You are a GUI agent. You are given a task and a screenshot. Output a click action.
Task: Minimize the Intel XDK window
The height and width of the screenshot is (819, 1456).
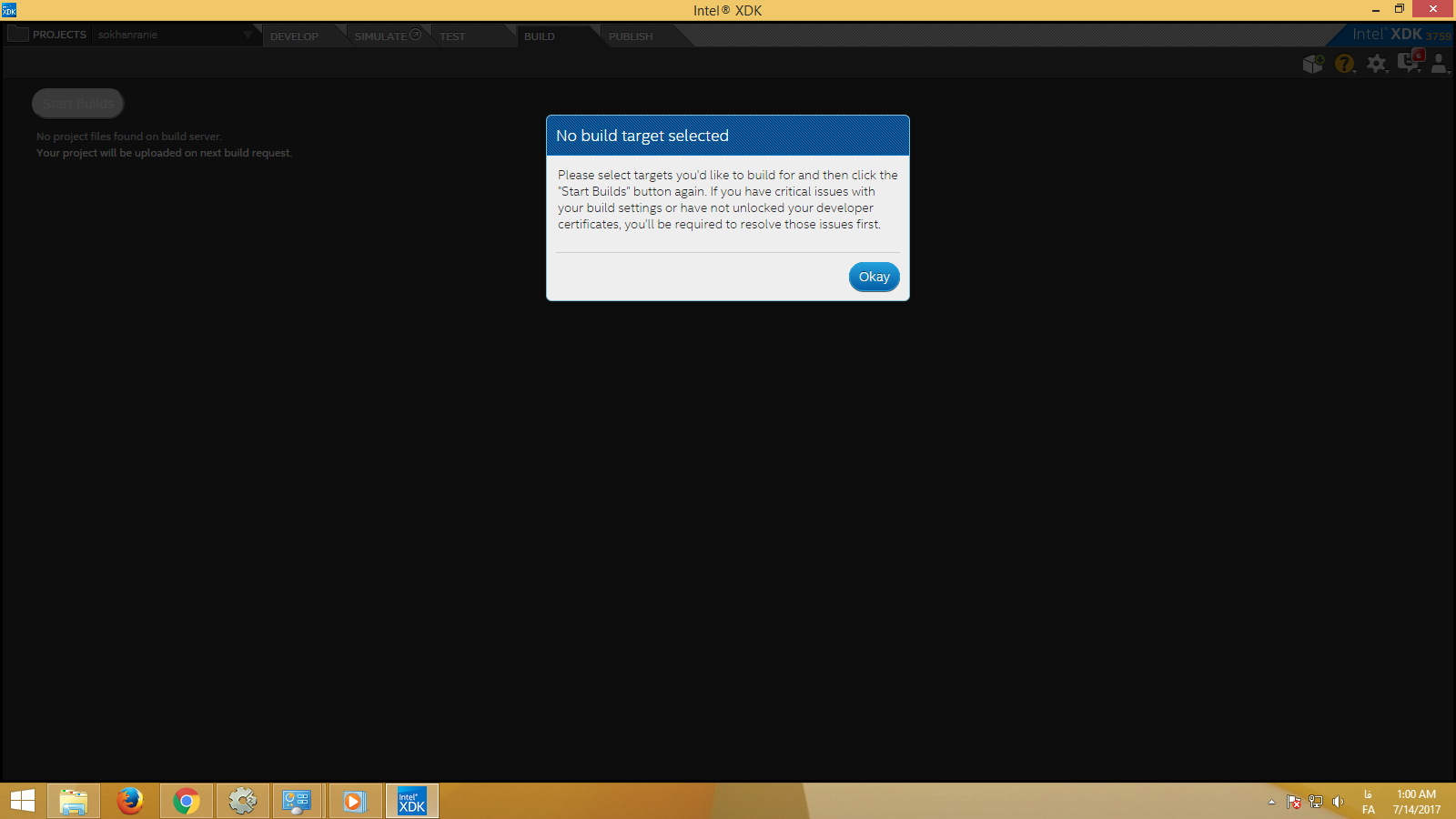[1376, 10]
